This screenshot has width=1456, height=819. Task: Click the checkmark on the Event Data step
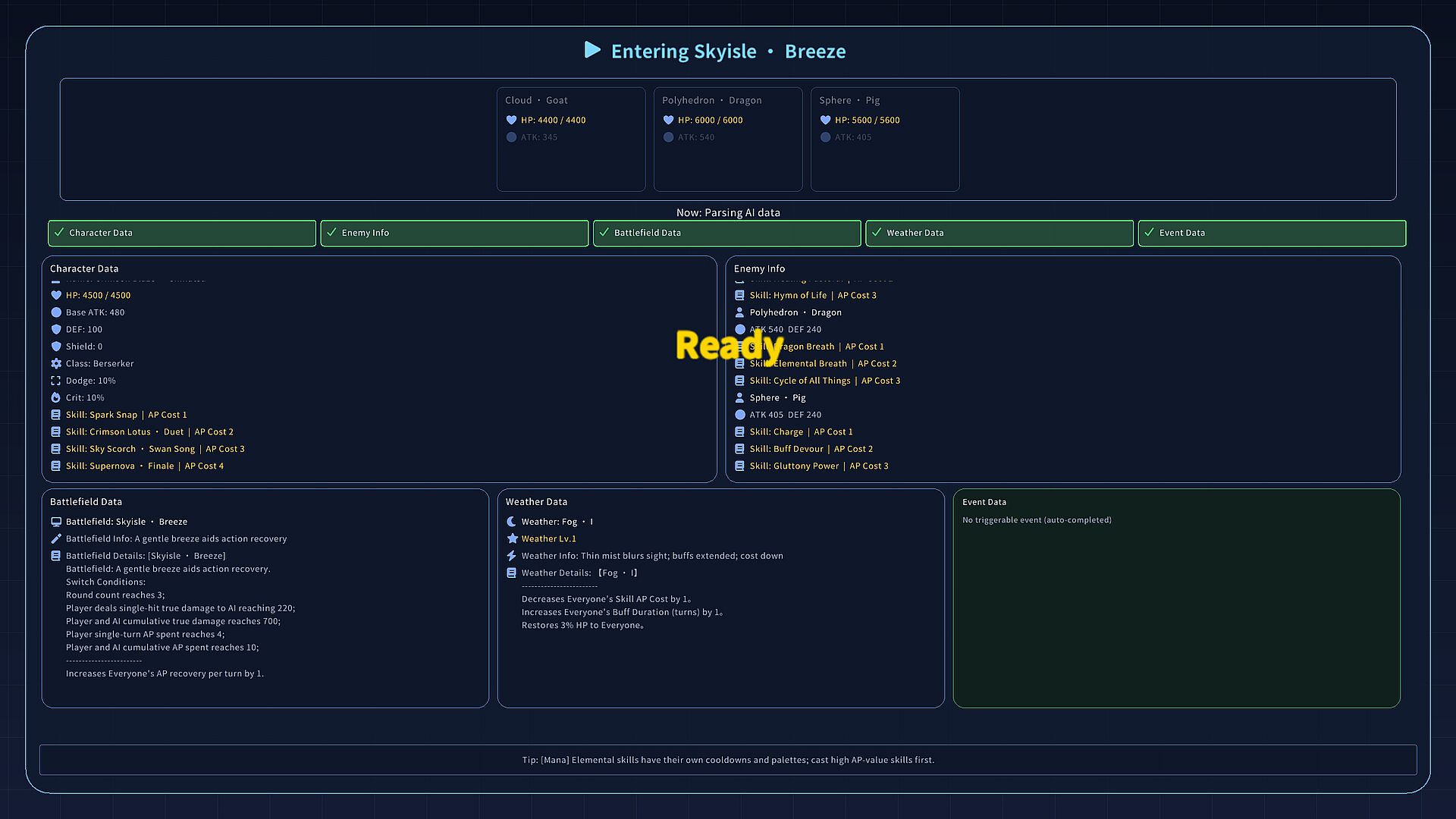1149,233
